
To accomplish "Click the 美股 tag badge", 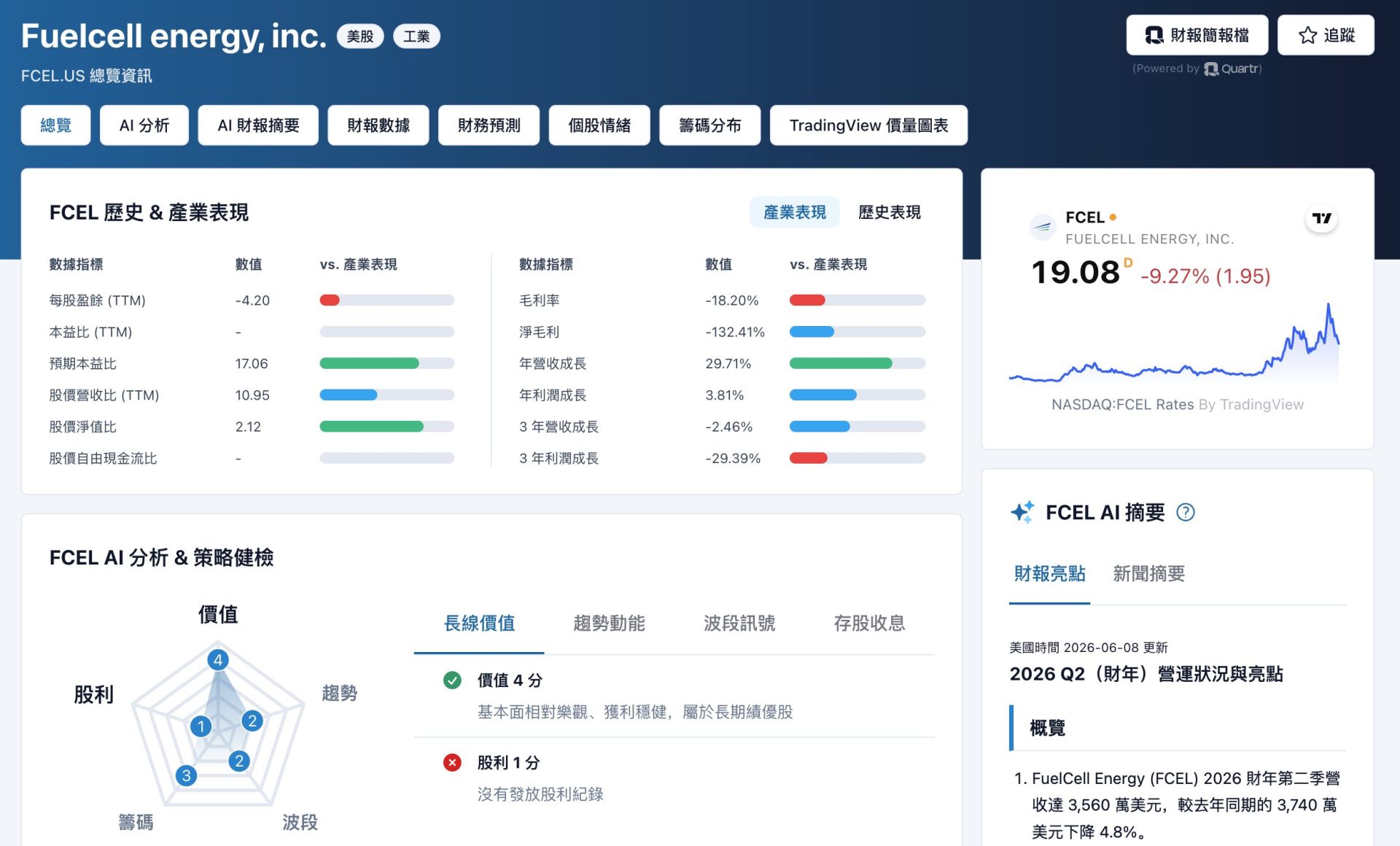I will (360, 36).
